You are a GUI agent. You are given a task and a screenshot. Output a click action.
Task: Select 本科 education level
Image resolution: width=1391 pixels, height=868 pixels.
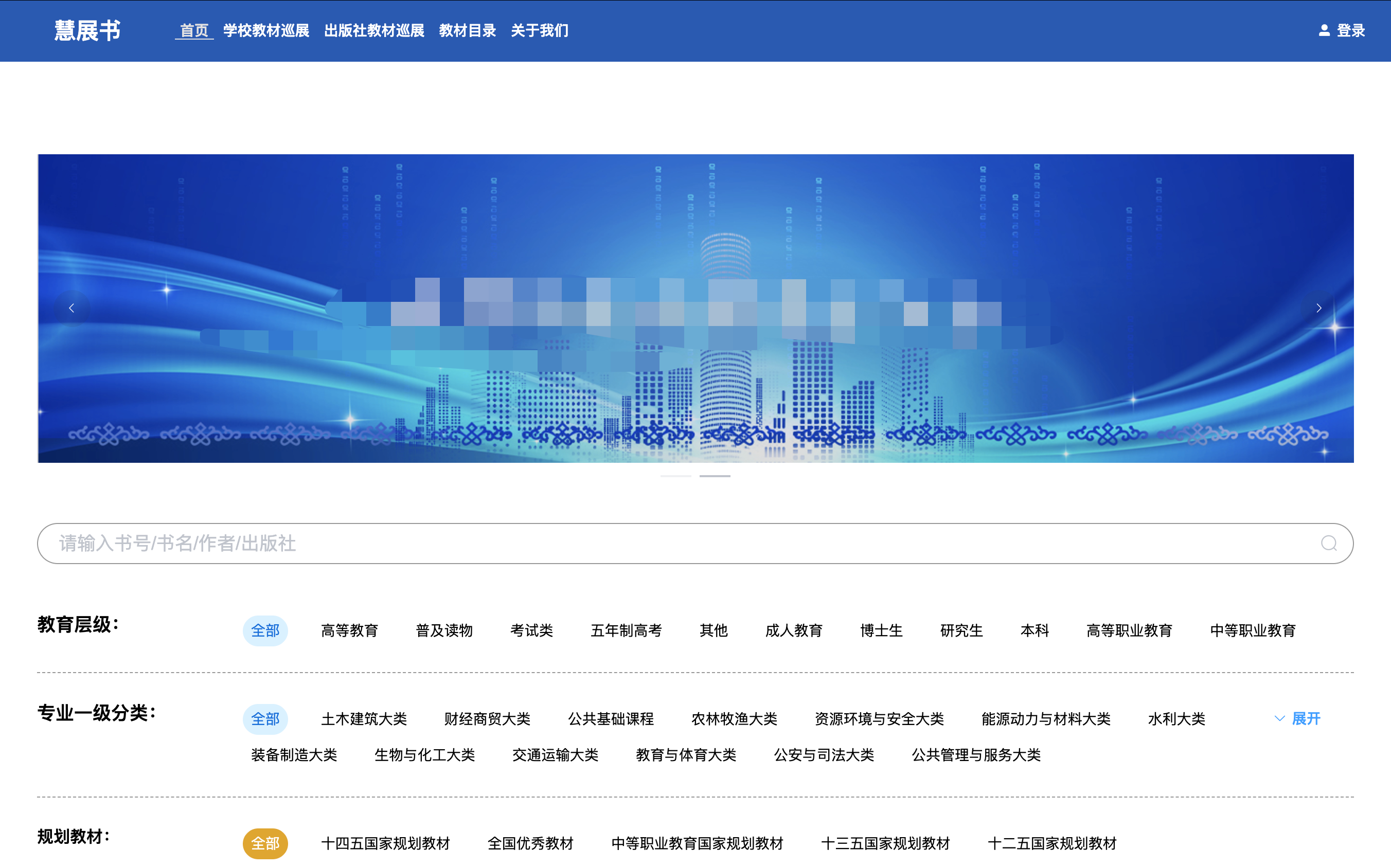1035,630
